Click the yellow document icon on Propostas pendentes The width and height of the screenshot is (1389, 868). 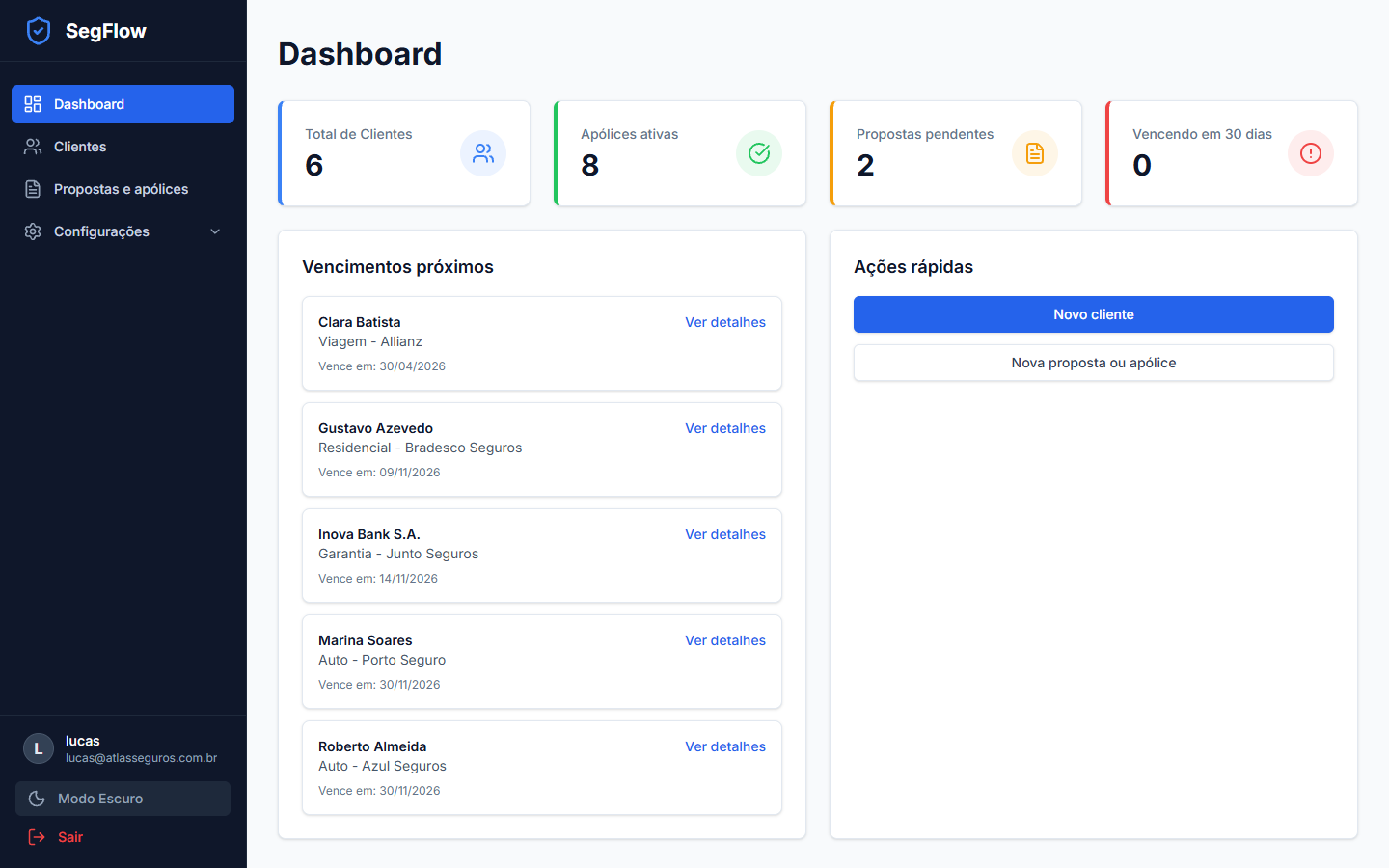tap(1035, 153)
